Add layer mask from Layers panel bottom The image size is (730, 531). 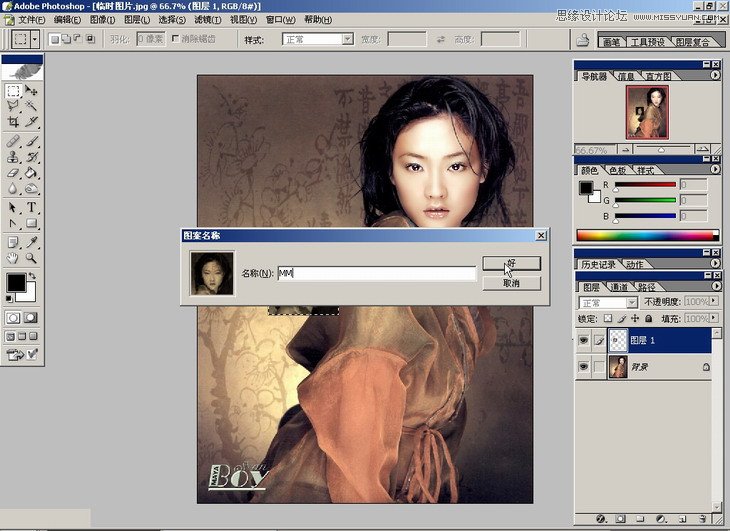(621, 518)
